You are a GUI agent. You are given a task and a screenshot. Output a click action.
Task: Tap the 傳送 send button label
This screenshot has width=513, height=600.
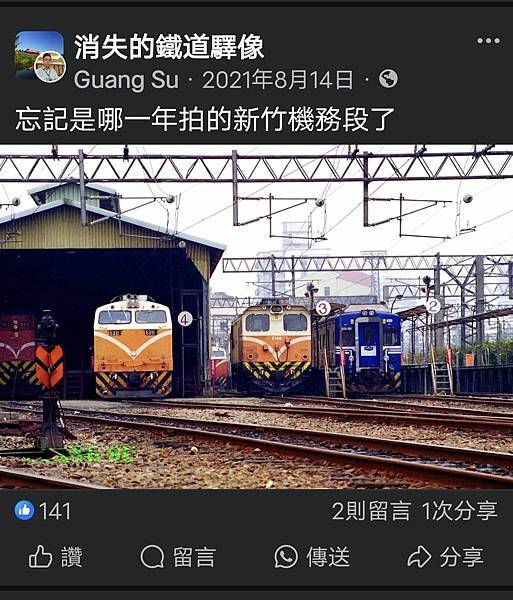point(328,557)
